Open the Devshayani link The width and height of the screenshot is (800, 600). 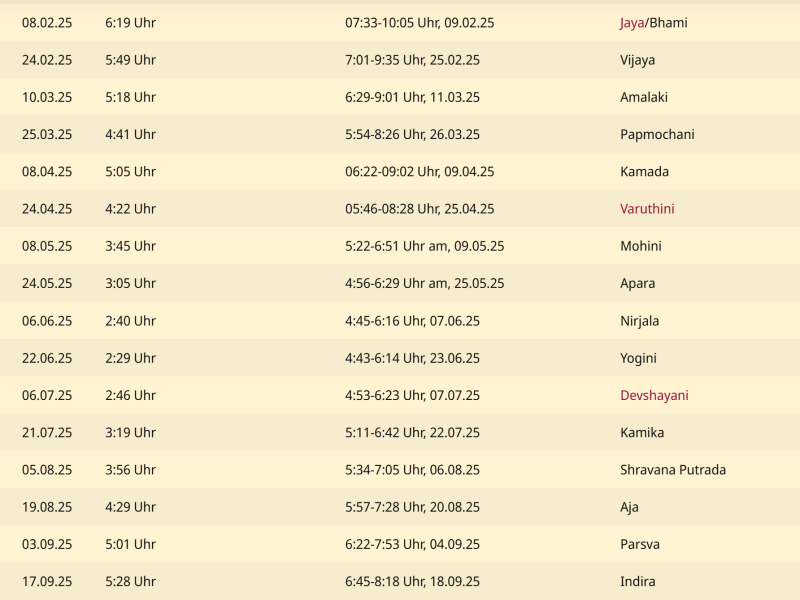point(654,395)
